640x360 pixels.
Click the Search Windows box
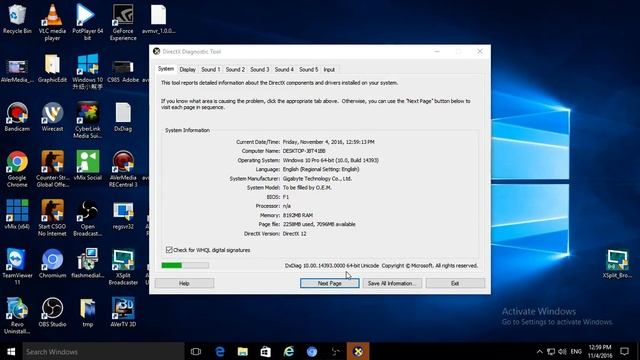103,351
